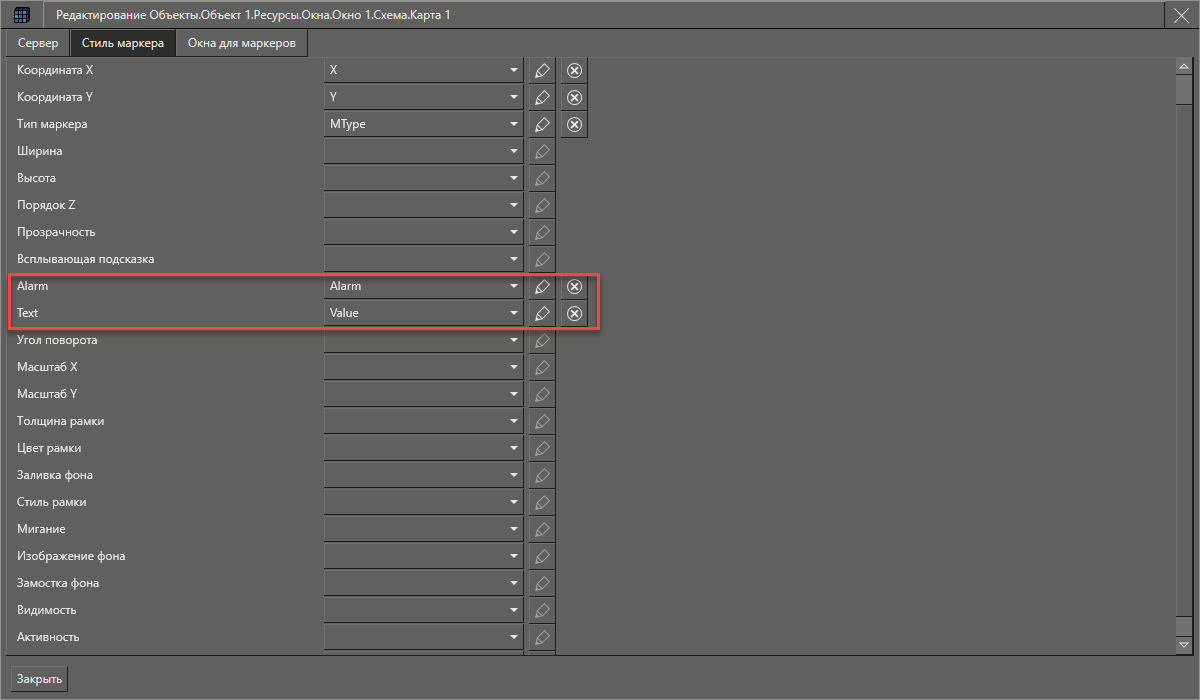Remove the Тип маркера binding
Viewport: 1200px width, 700px height.
[x=574, y=125]
